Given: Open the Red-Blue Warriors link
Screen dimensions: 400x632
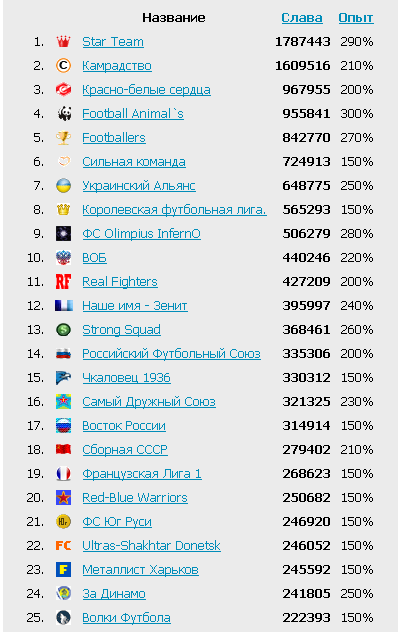Looking at the screenshot, I should click(135, 497).
